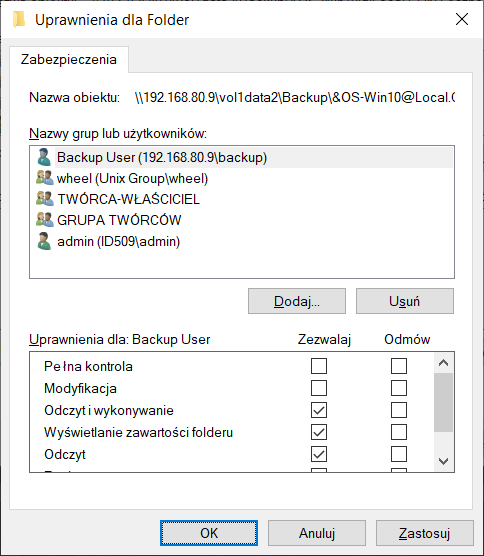
Task: Select the TWÓRCA-WŁAŚCICIEL group icon
Action: [45, 199]
